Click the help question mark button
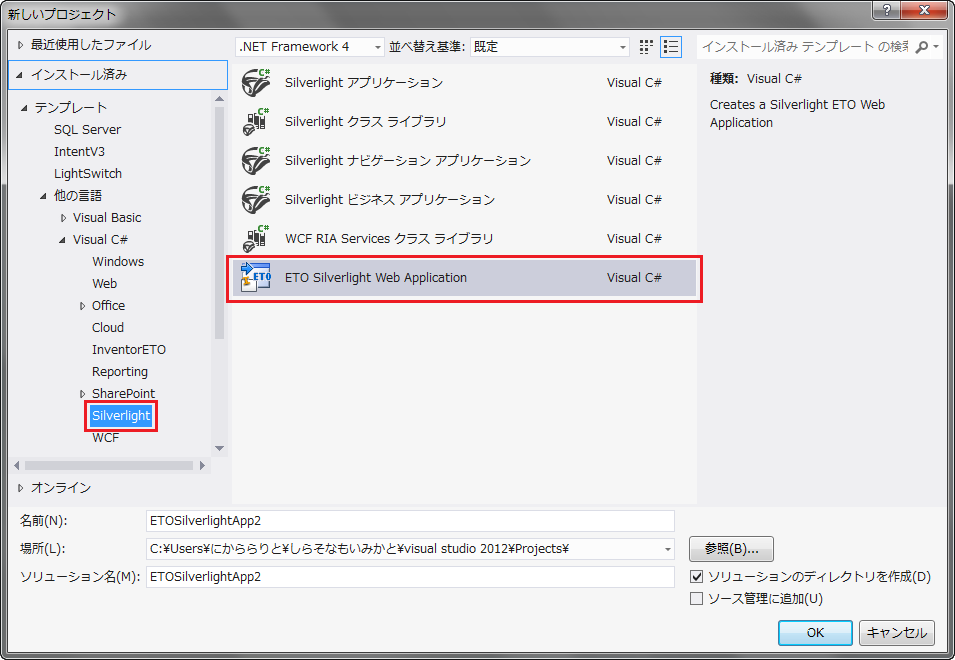Viewport: 955px width, 660px height. point(886,10)
